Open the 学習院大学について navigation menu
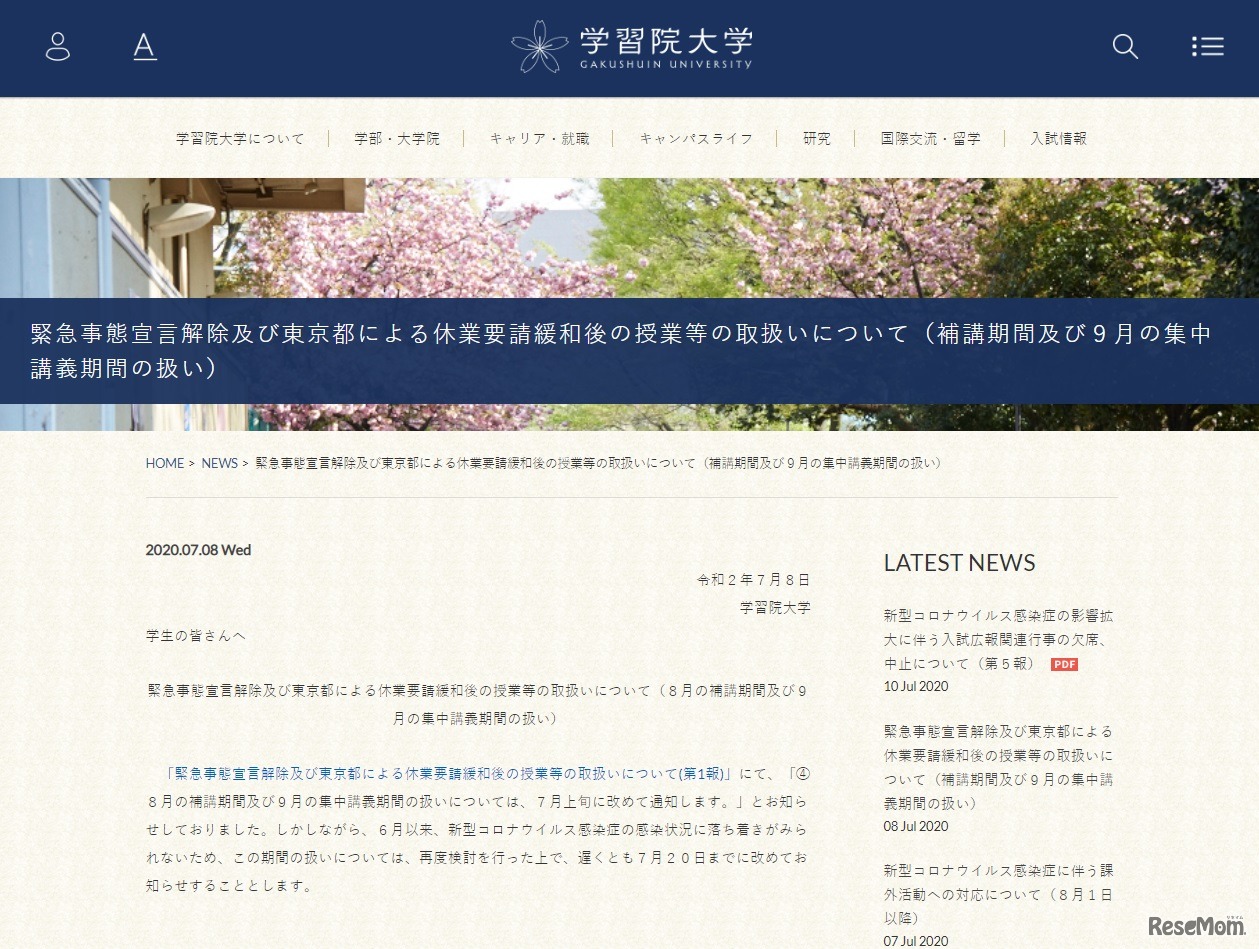The image size is (1259, 949). (x=240, y=138)
